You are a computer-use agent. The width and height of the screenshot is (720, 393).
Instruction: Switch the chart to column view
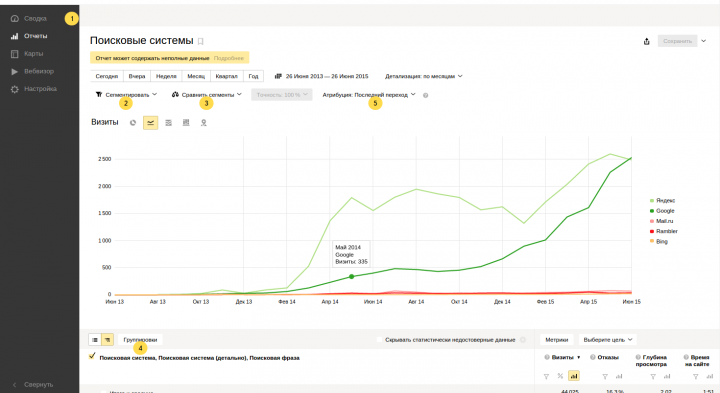pyautogui.click(x=186, y=123)
